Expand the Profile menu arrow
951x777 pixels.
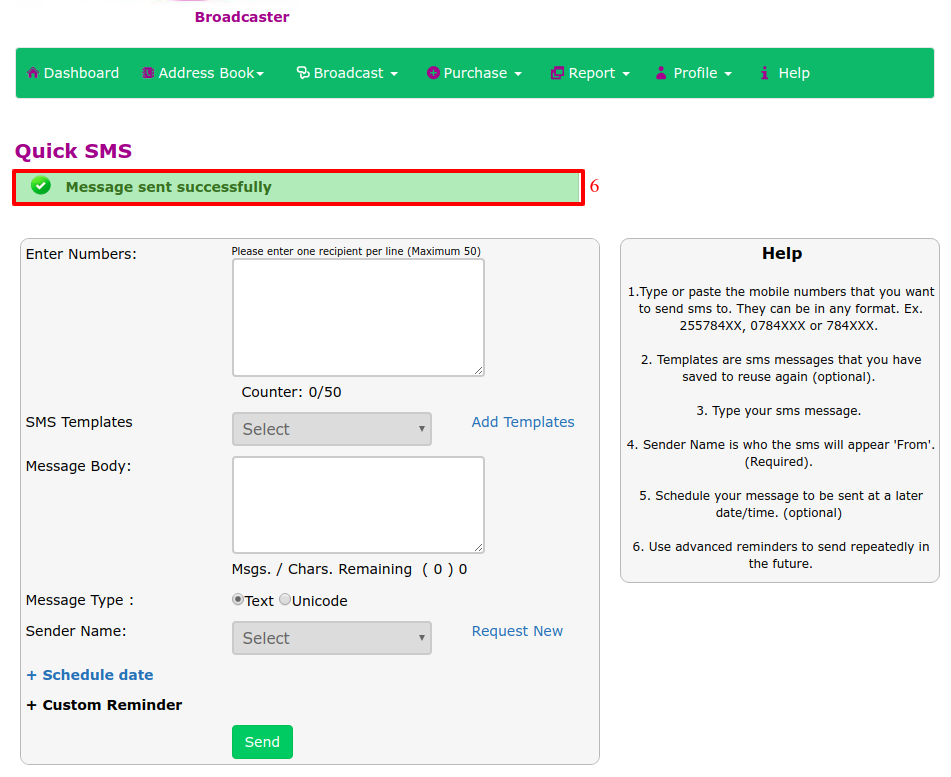click(x=728, y=74)
